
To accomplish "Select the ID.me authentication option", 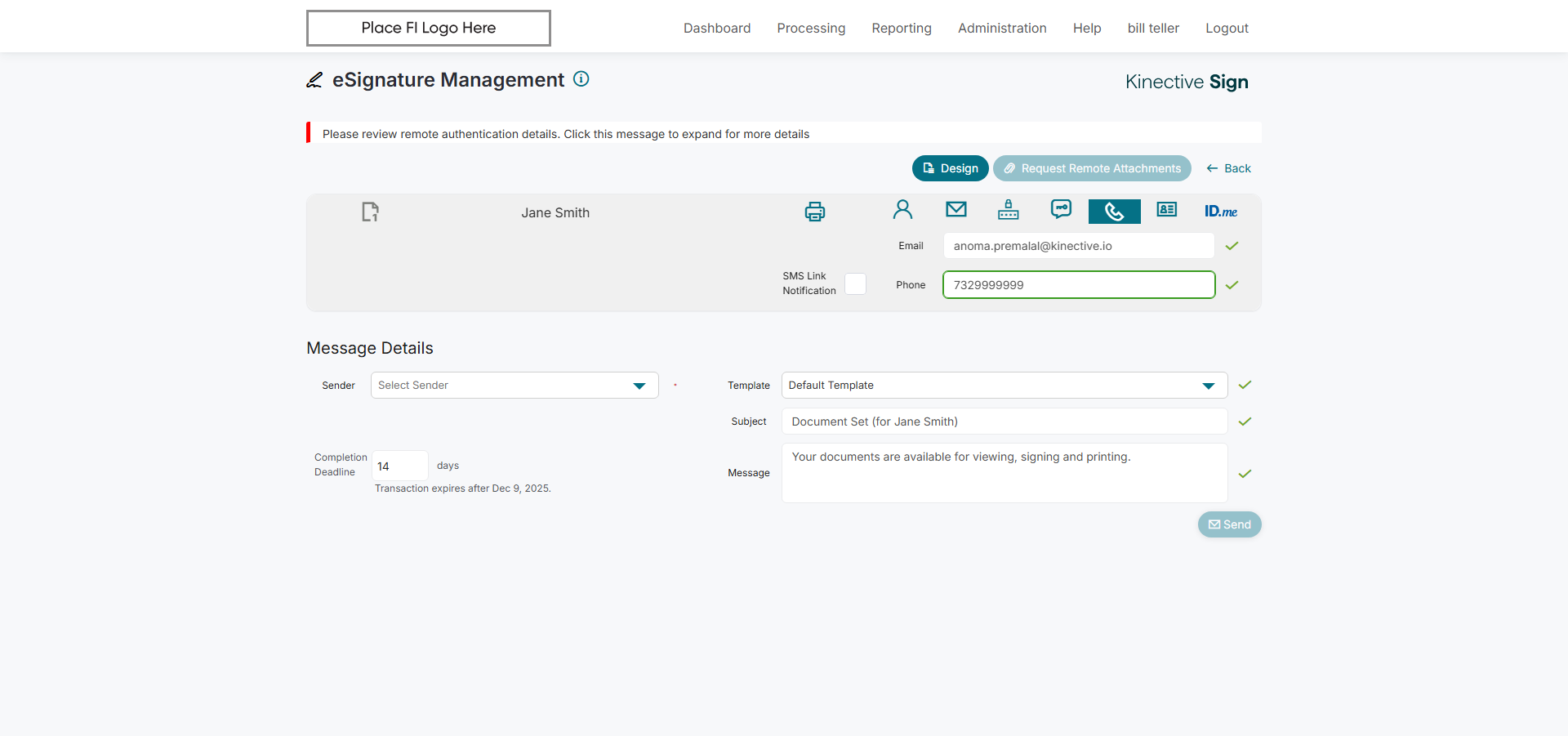I will coord(1221,212).
